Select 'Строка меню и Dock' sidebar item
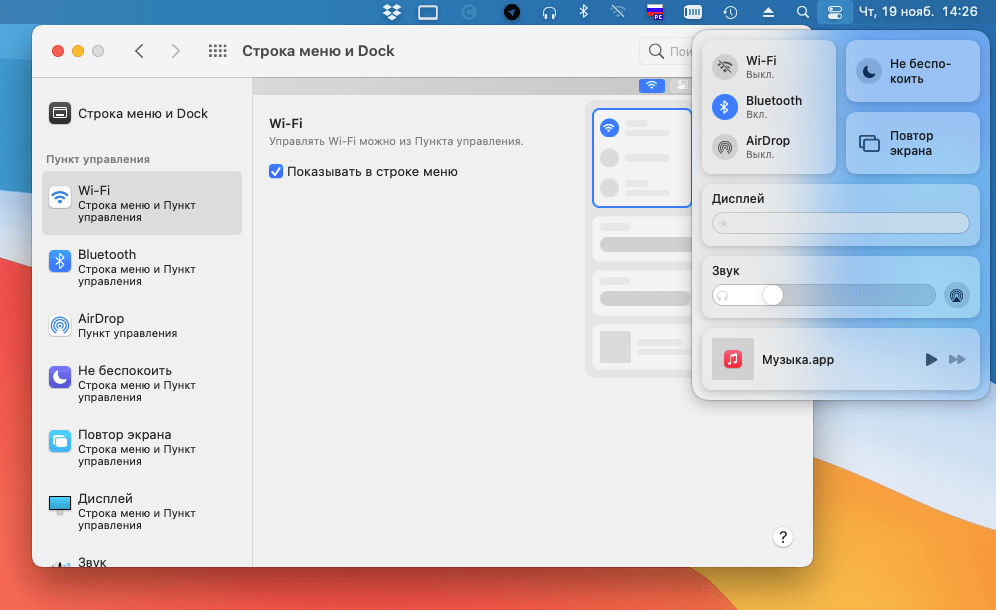This screenshot has width=996, height=610. [142, 114]
